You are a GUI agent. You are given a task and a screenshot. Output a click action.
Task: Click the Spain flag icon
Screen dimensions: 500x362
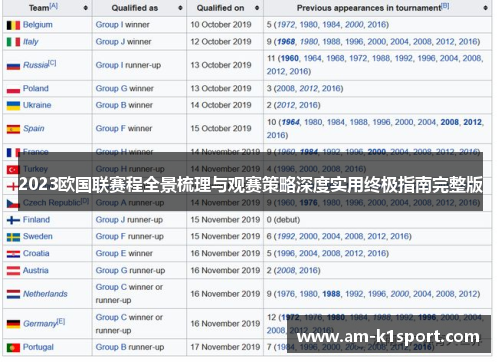(13, 129)
